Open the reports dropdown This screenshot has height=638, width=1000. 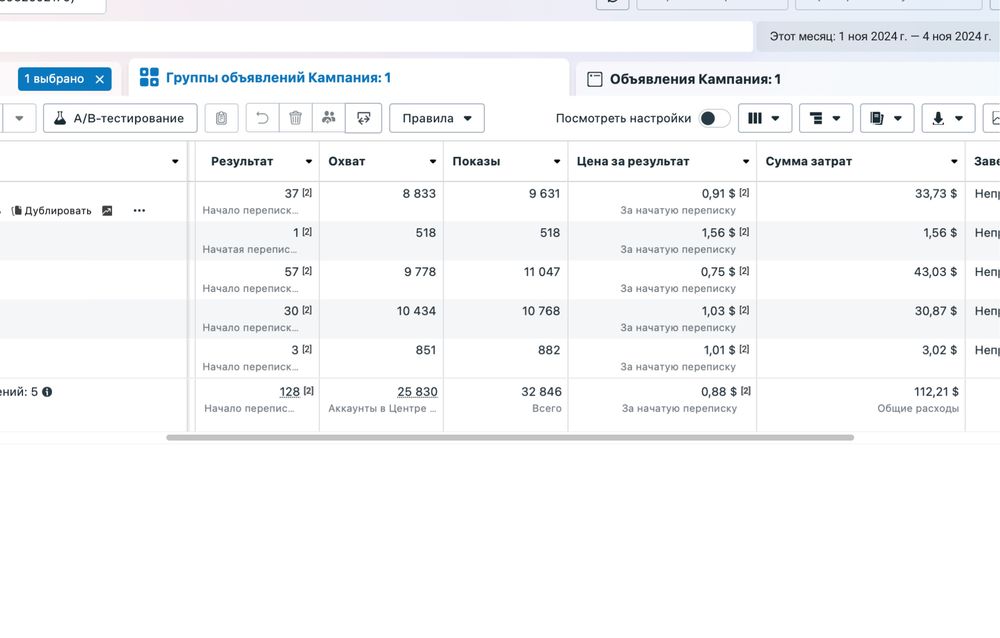(x=887, y=118)
